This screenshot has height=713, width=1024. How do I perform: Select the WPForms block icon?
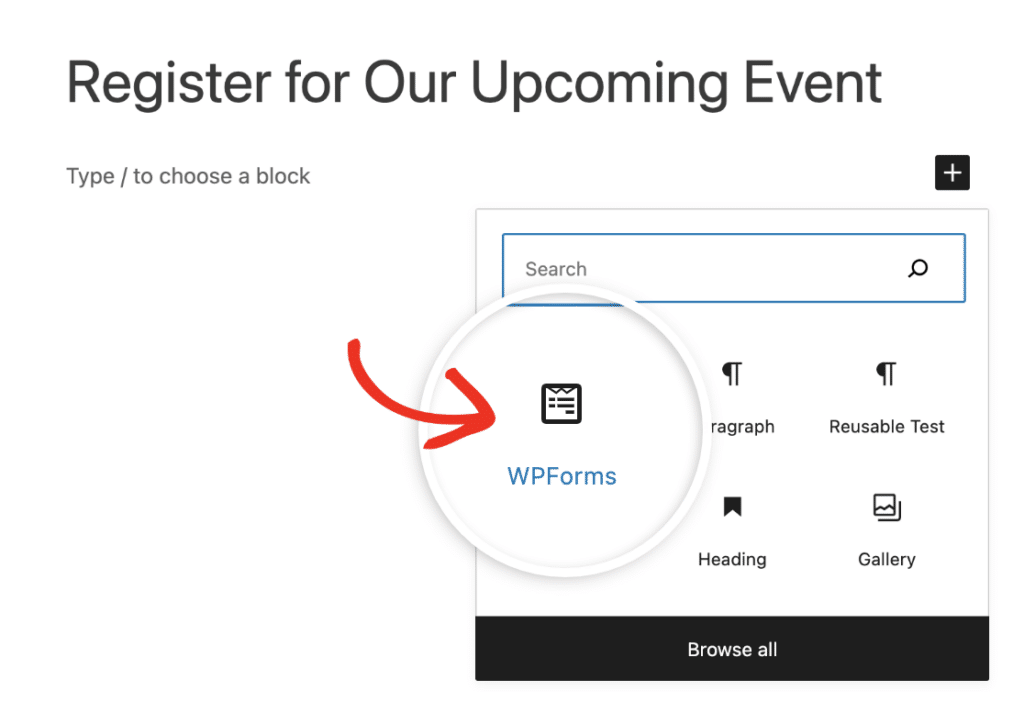[561, 403]
